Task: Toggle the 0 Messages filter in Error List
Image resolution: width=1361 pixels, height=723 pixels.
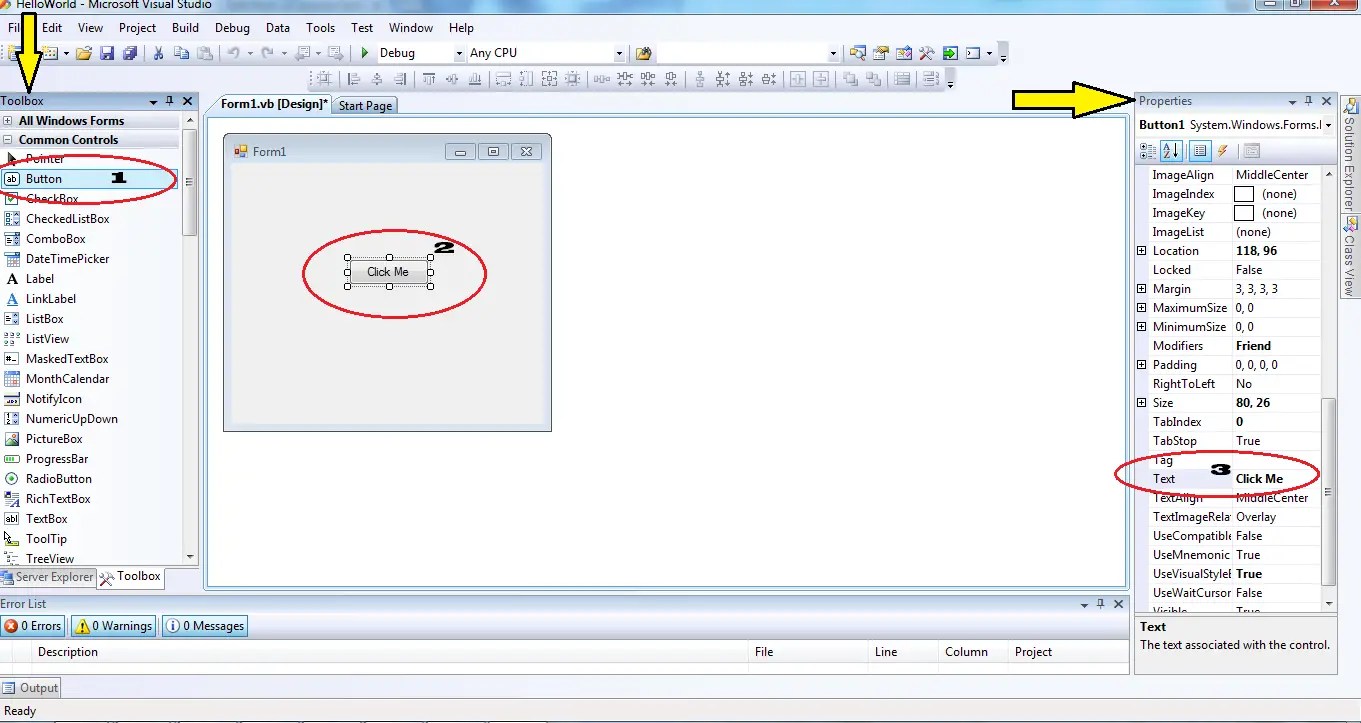Action: 204,625
